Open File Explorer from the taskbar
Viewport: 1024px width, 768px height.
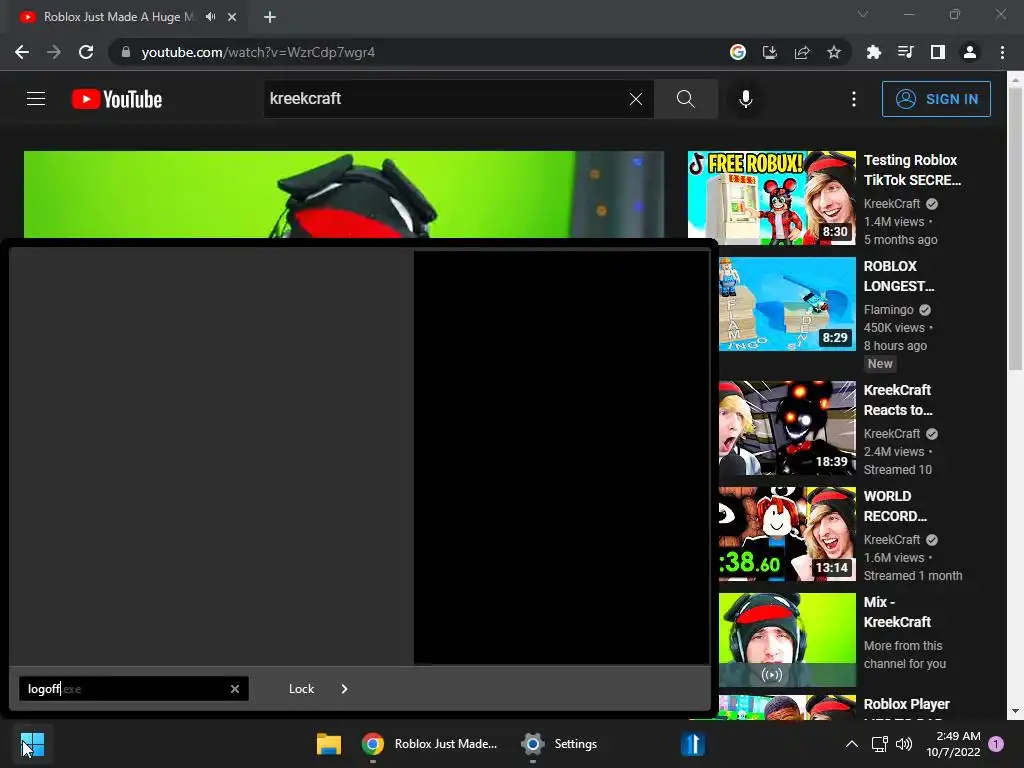coord(329,744)
